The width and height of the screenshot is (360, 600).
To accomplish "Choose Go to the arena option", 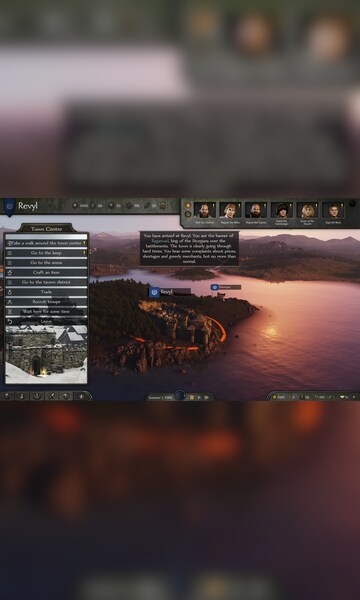I will pos(46,263).
